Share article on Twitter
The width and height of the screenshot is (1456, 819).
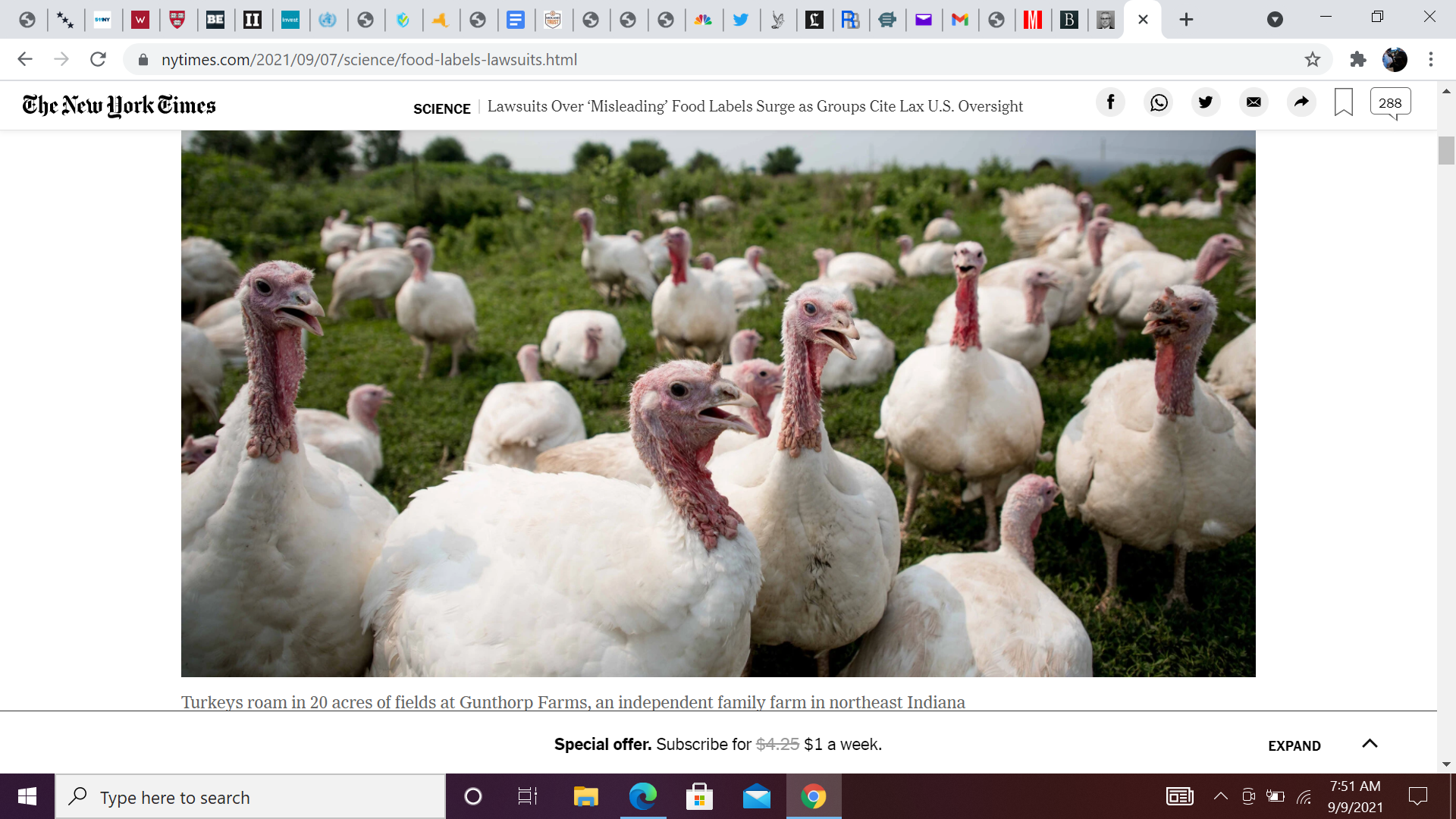coord(1206,102)
